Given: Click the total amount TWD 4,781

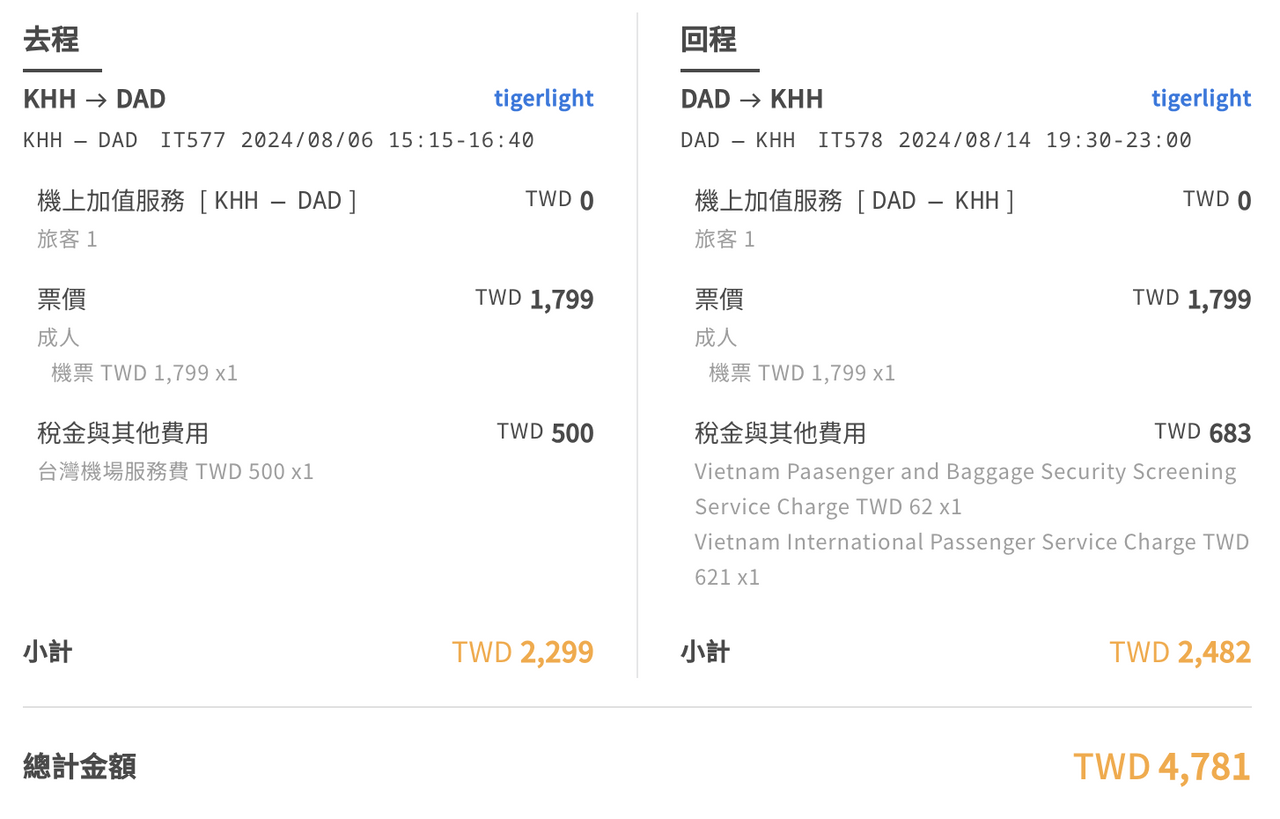Looking at the screenshot, I should pyautogui.click(x=1162, y=767).
